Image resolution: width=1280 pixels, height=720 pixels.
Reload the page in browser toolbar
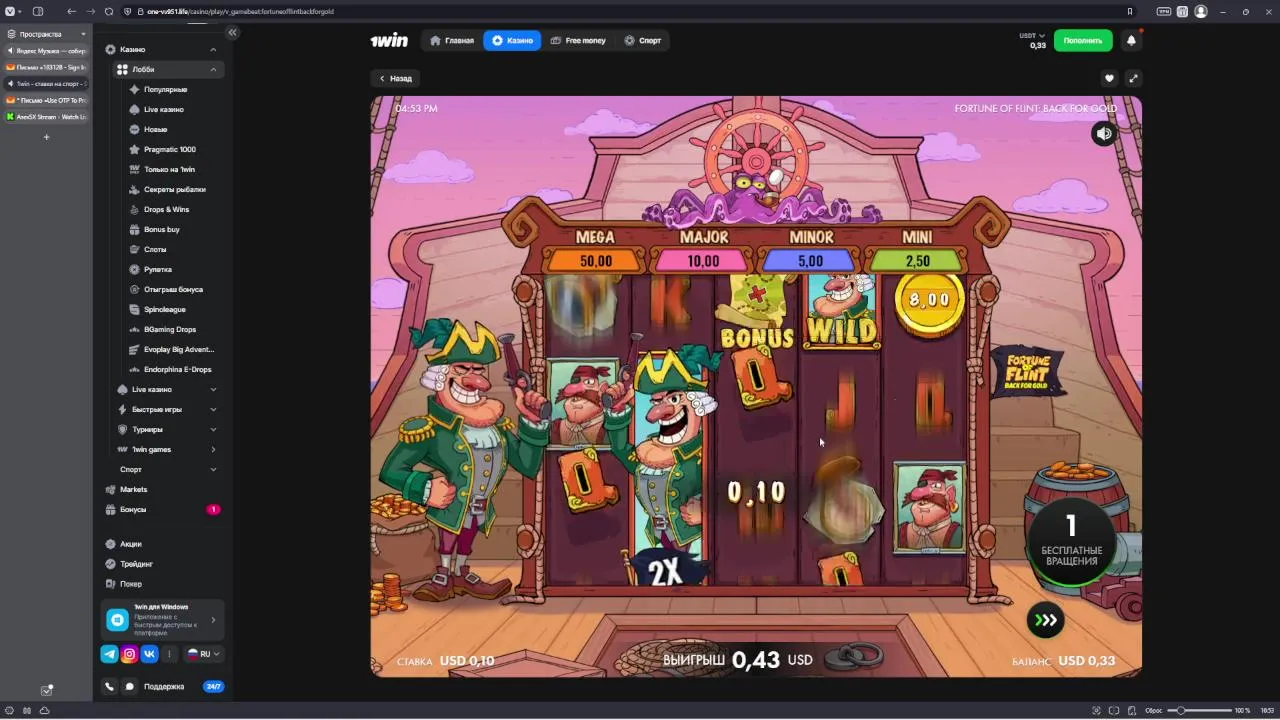(109, 11)
